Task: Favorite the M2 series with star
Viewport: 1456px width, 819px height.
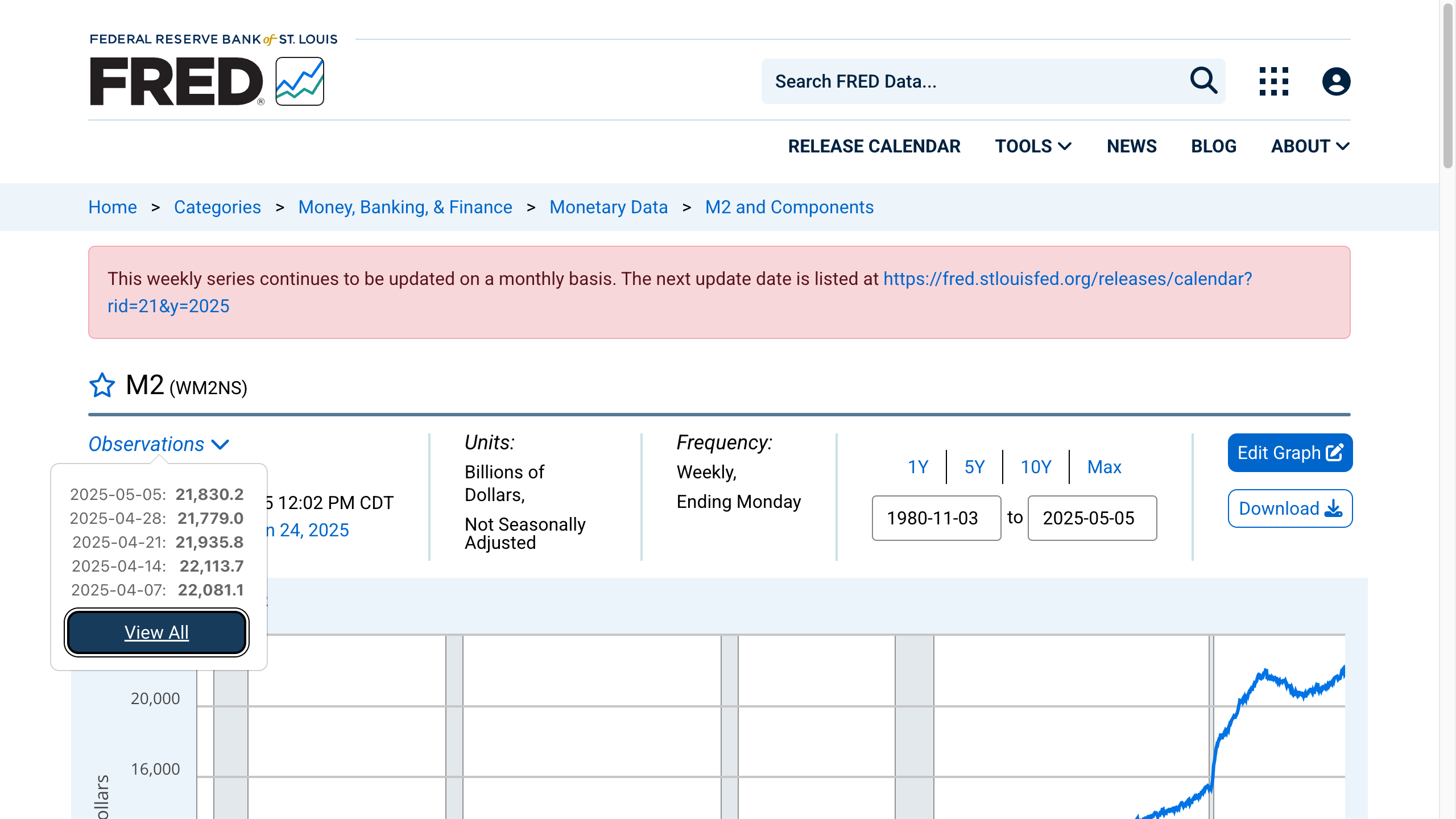Action: point(102,386)
